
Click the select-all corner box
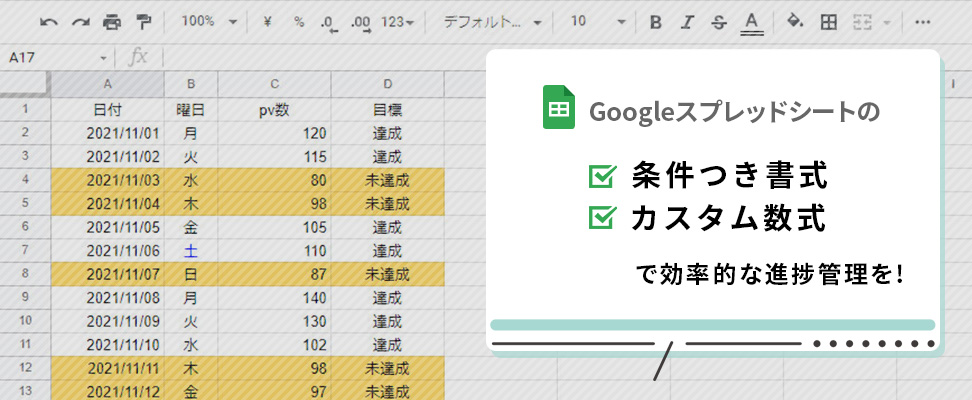25,84
